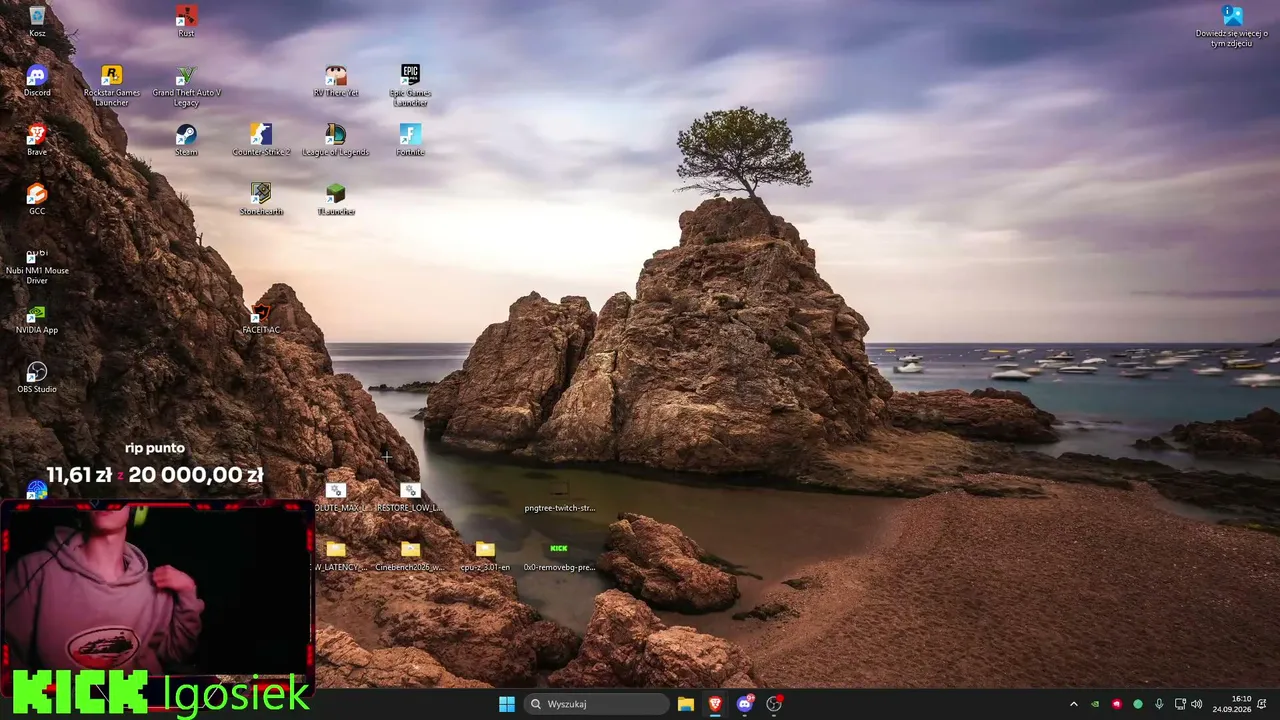Screen dimensions: 1280x720
Task: Click the Rockstar Games Launcher shortcut
Action: [112, 86]
